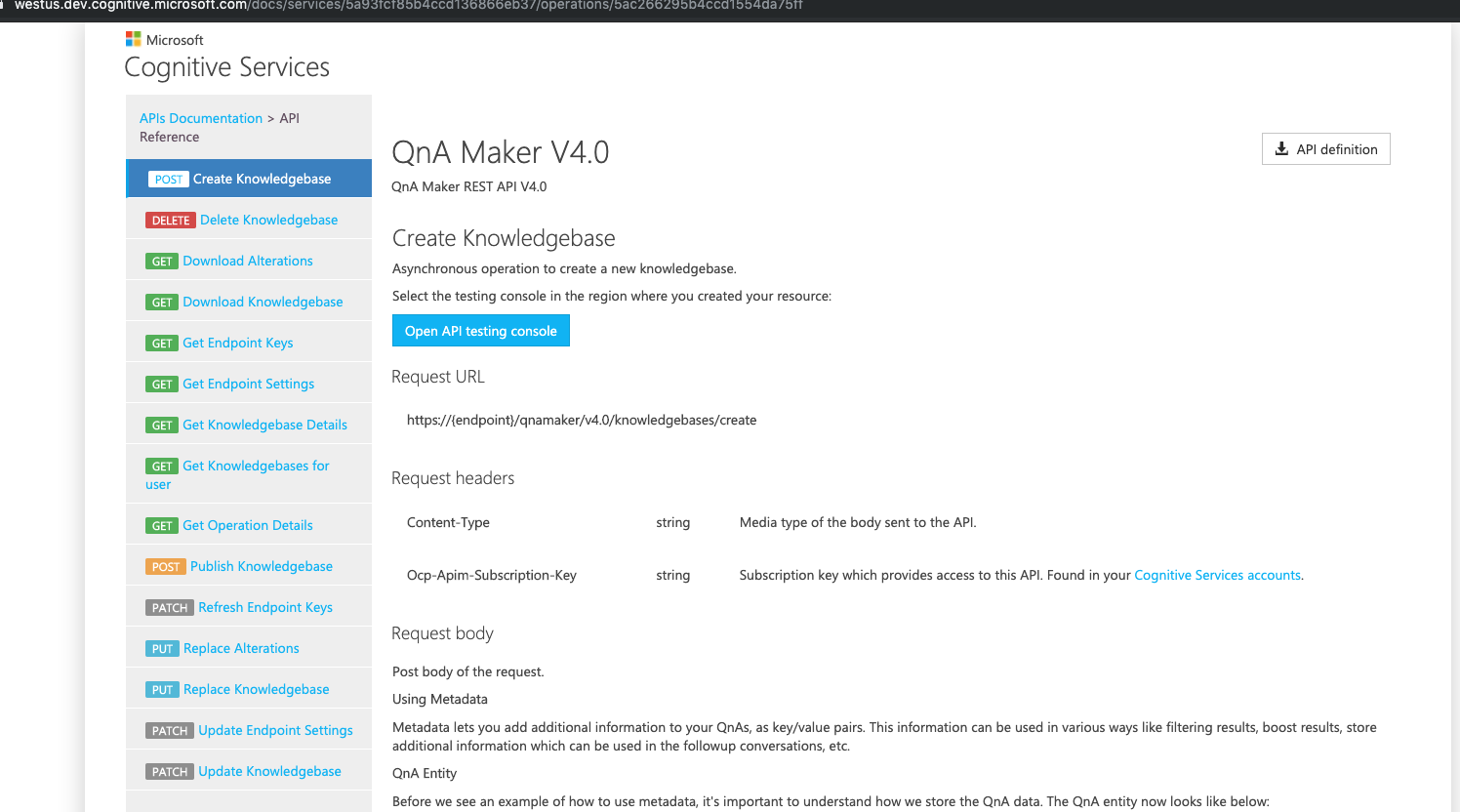The width and height of the screenshot is (1460, 812).
Task: Follow the Cognitive Services accounts link
Action: (x=1217, y=575)
